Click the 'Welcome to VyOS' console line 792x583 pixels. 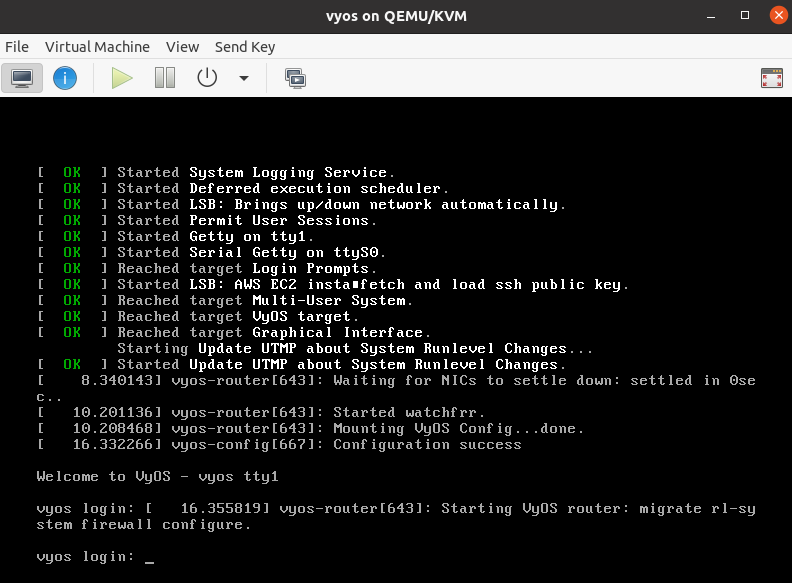[157, 476]
